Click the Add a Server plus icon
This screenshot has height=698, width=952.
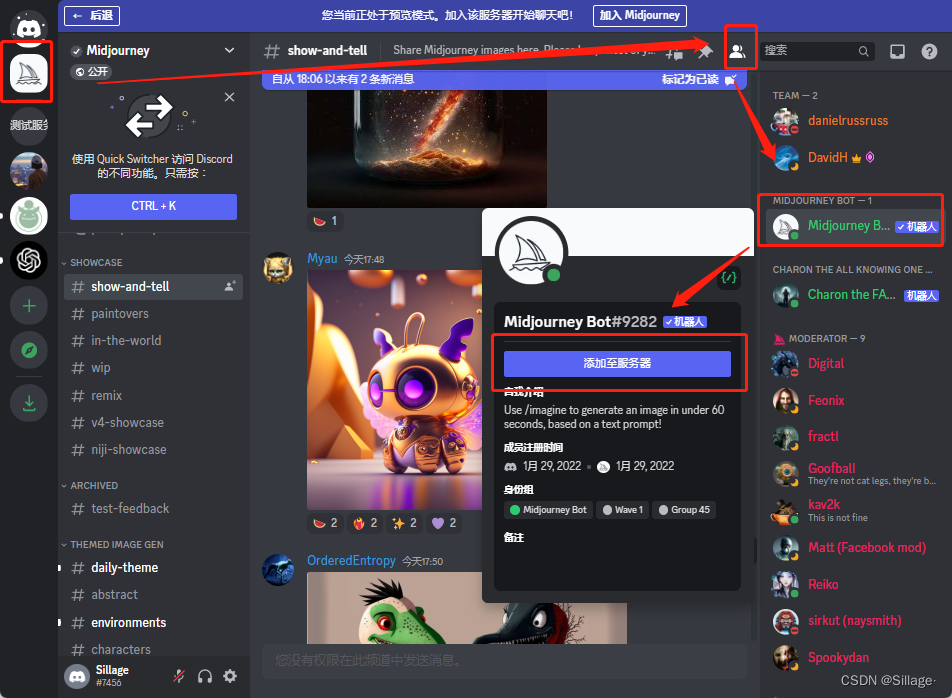pyautogui.click(x=29, y=306)
